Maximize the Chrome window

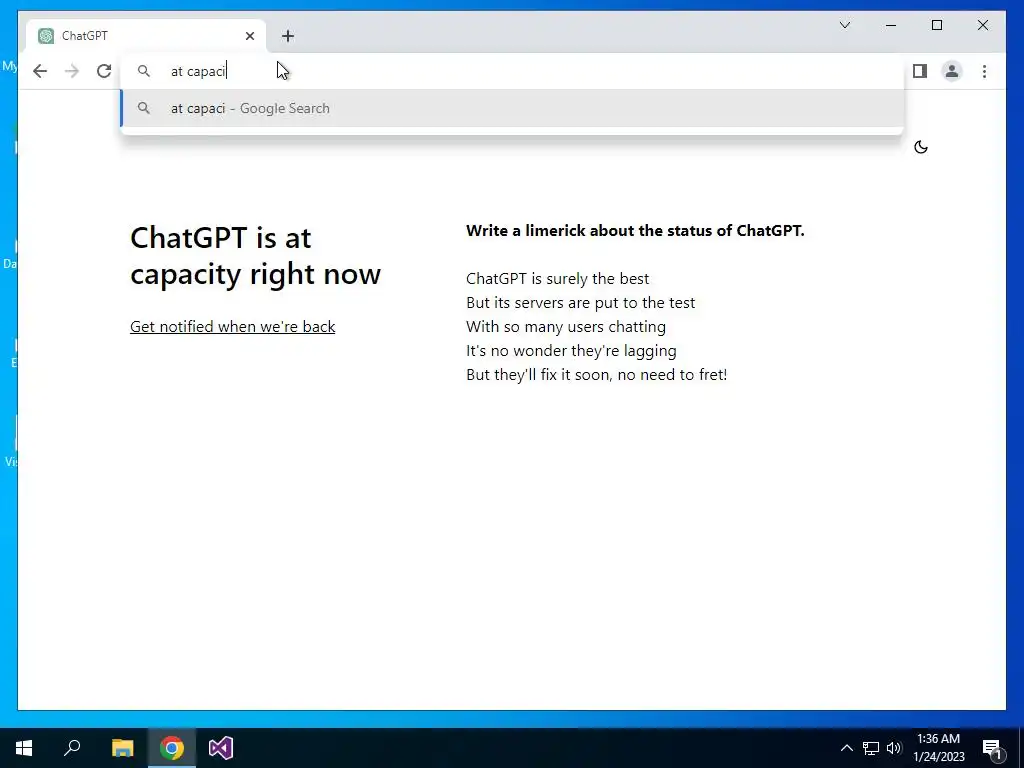(936, 25)
